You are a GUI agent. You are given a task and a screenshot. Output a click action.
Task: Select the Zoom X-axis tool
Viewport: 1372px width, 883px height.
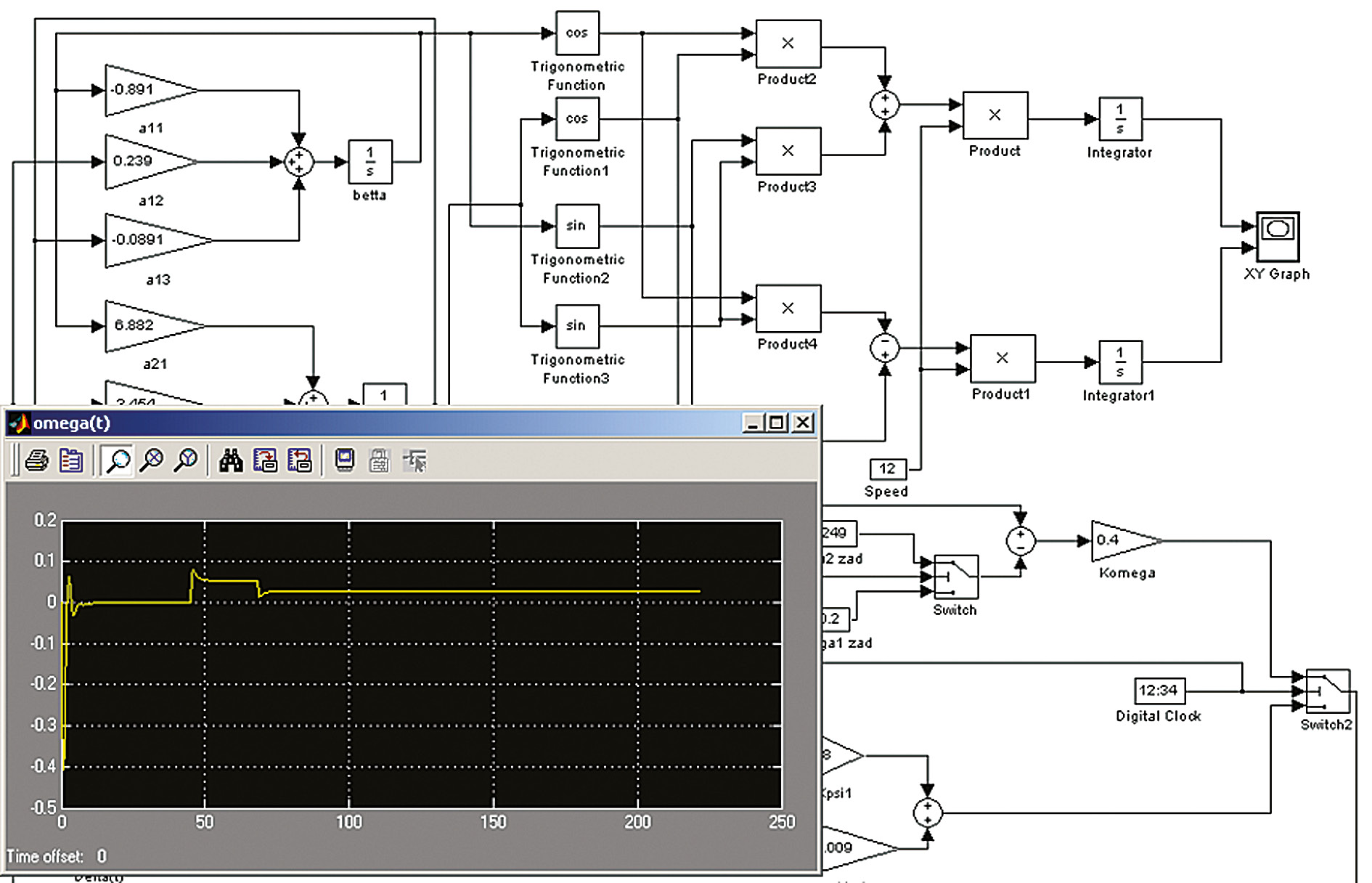pyautogui.click(x=152, y=460)
